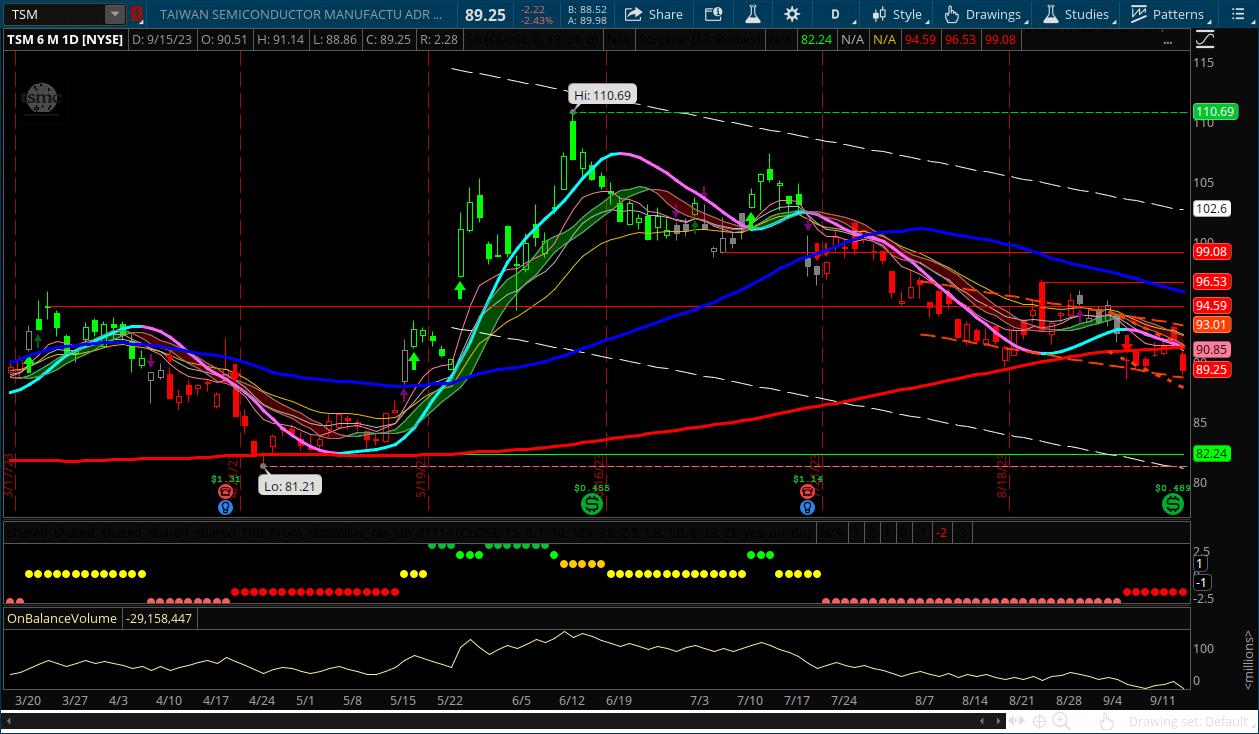Zoom in with the magnifier plus icon

(1061, 721)
